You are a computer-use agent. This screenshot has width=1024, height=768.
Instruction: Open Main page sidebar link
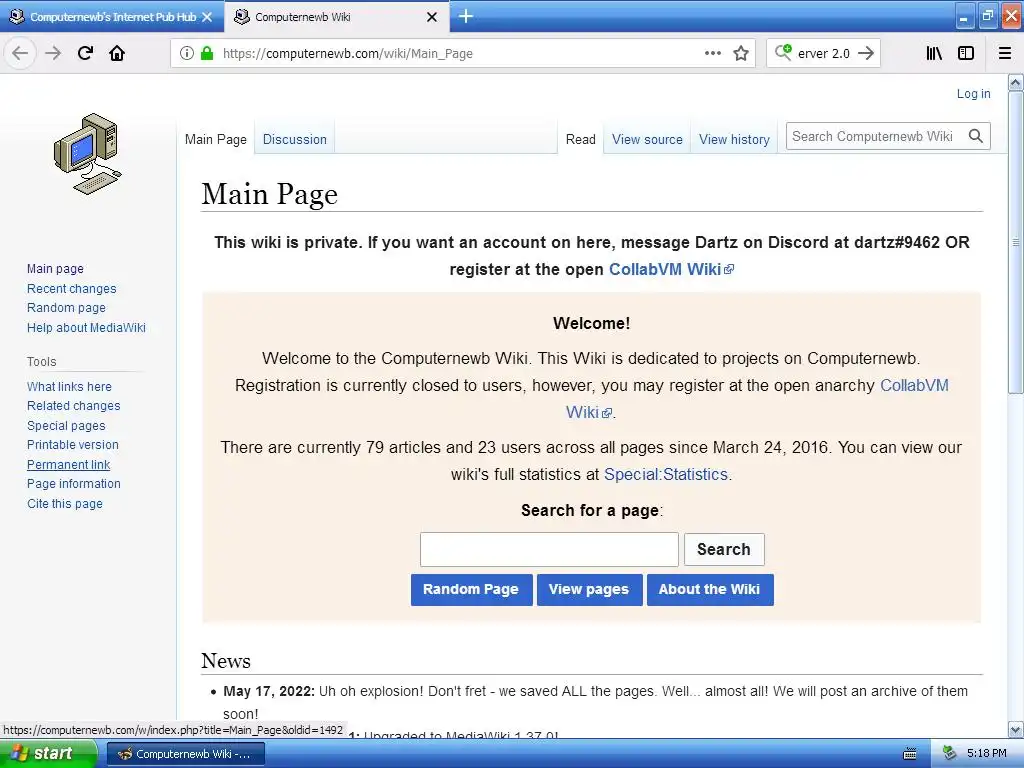point(56,268)
